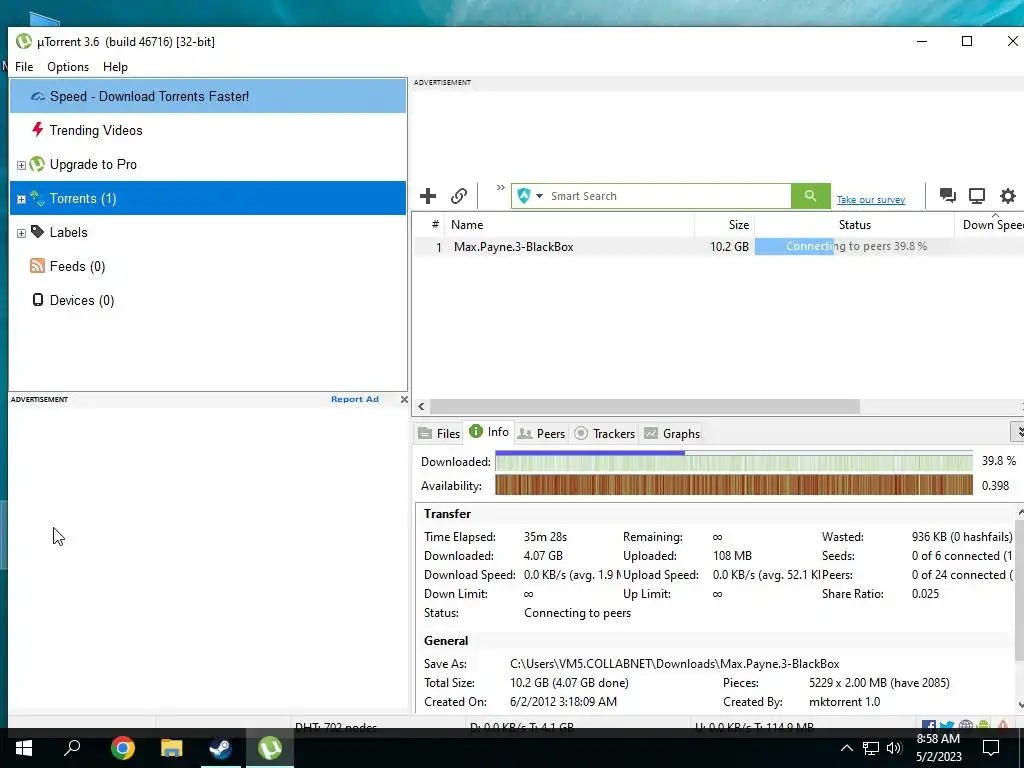
Task: Open the Windows Start menu
Action: pyautogui.click(x=24, y=748)
